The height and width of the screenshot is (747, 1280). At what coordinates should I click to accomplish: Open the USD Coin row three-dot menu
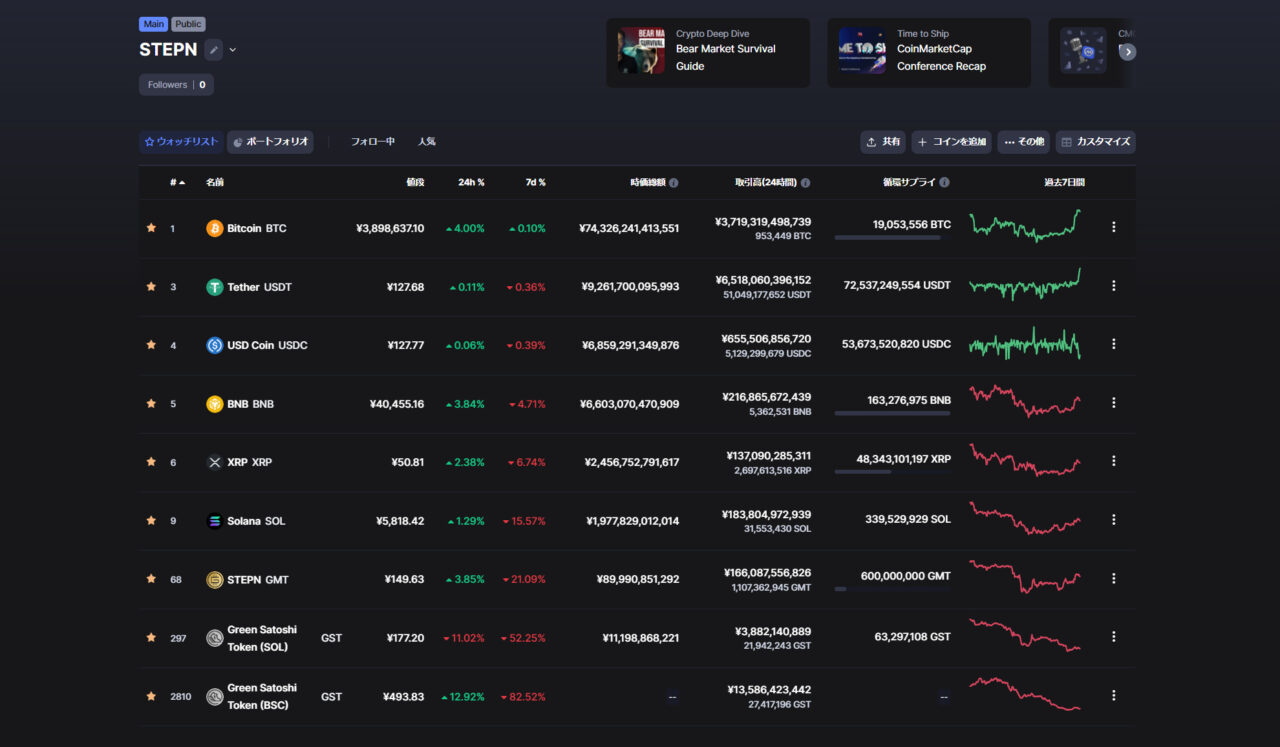click(1113, 344)
